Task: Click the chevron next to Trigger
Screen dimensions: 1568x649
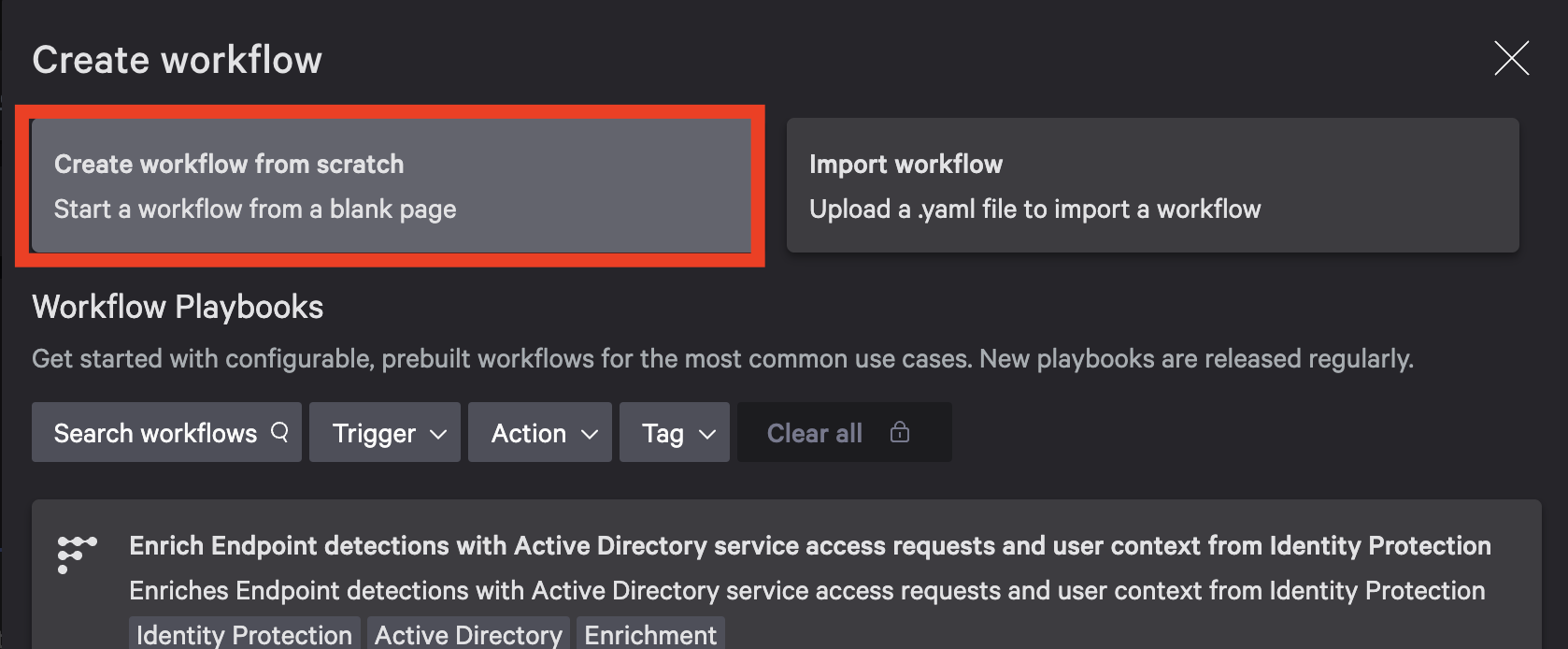Action: coord(438,434)
